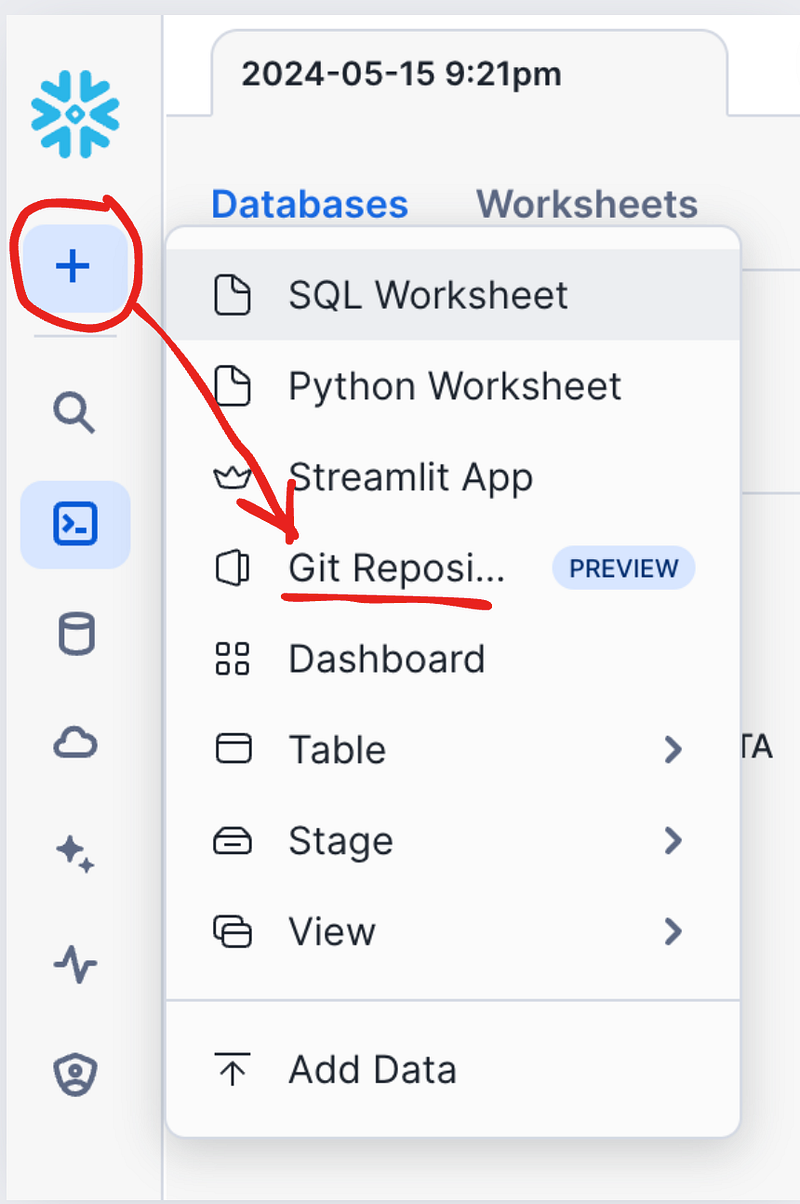This screenshot has width=800, height=1204.
Task: Open the Data database cylinder icon
Action: click(x=75, y=634)
